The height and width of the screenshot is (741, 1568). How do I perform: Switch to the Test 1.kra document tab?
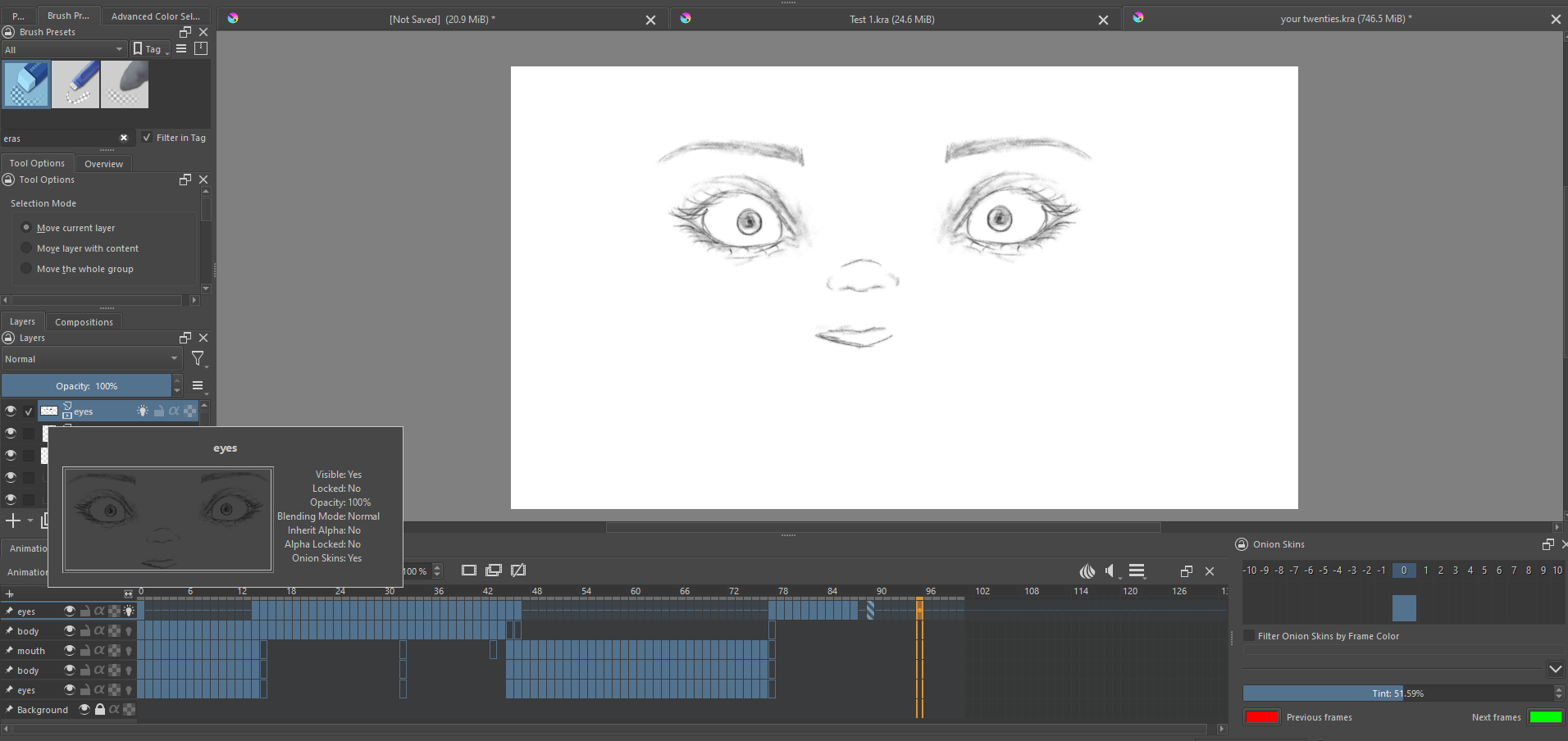pos(891,20)
